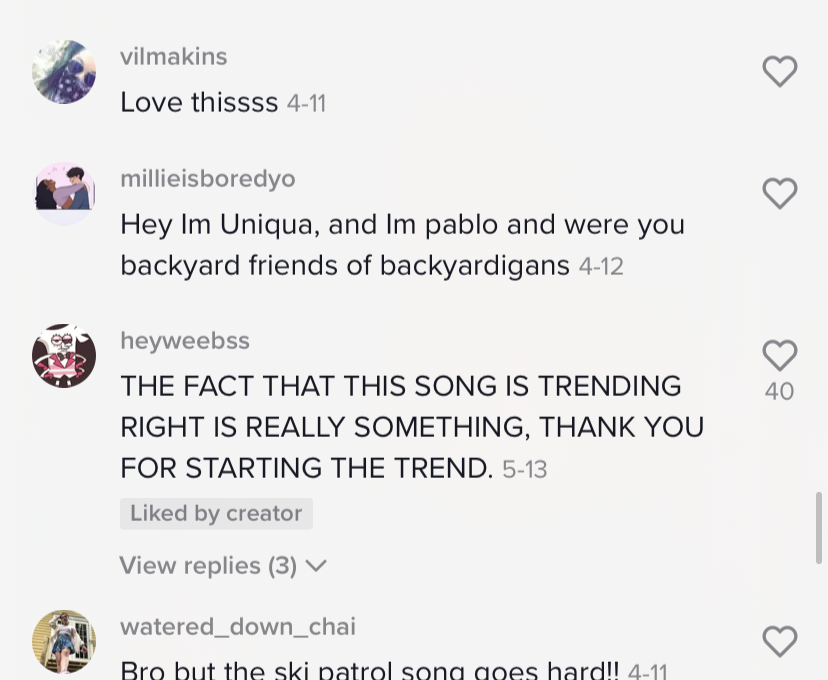The image size is (828, 680).
Task: Open the millieisboredyo username
Action: click(207, 179)
